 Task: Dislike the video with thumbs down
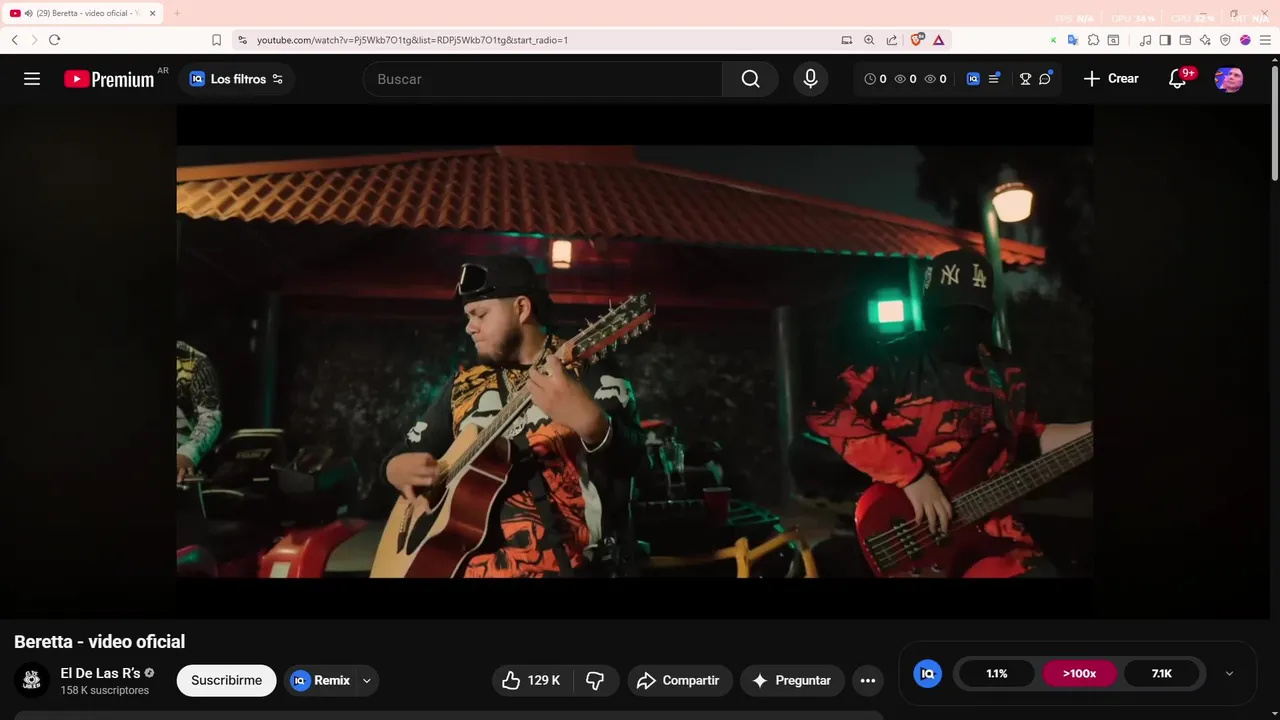596,680
